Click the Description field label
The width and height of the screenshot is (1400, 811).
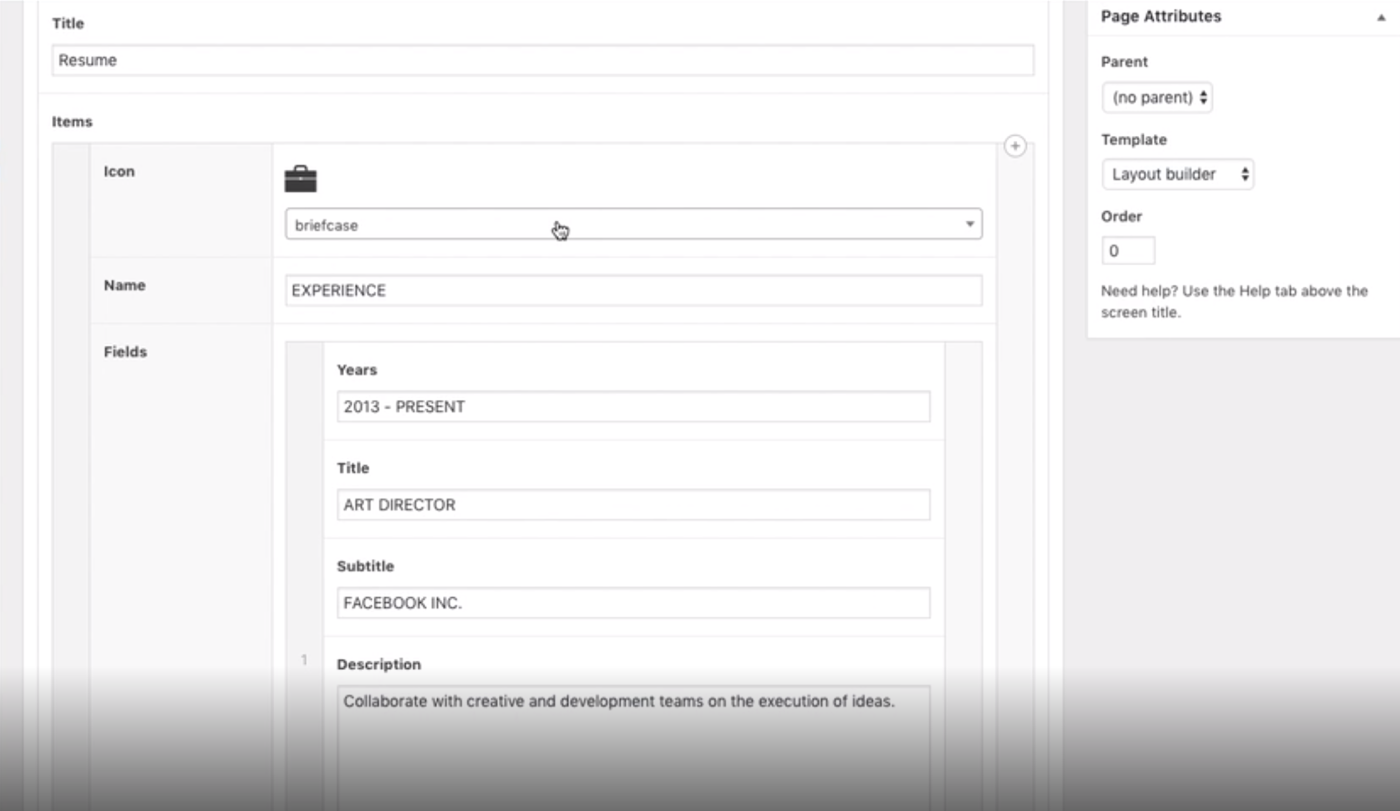(x=379, y=664)
